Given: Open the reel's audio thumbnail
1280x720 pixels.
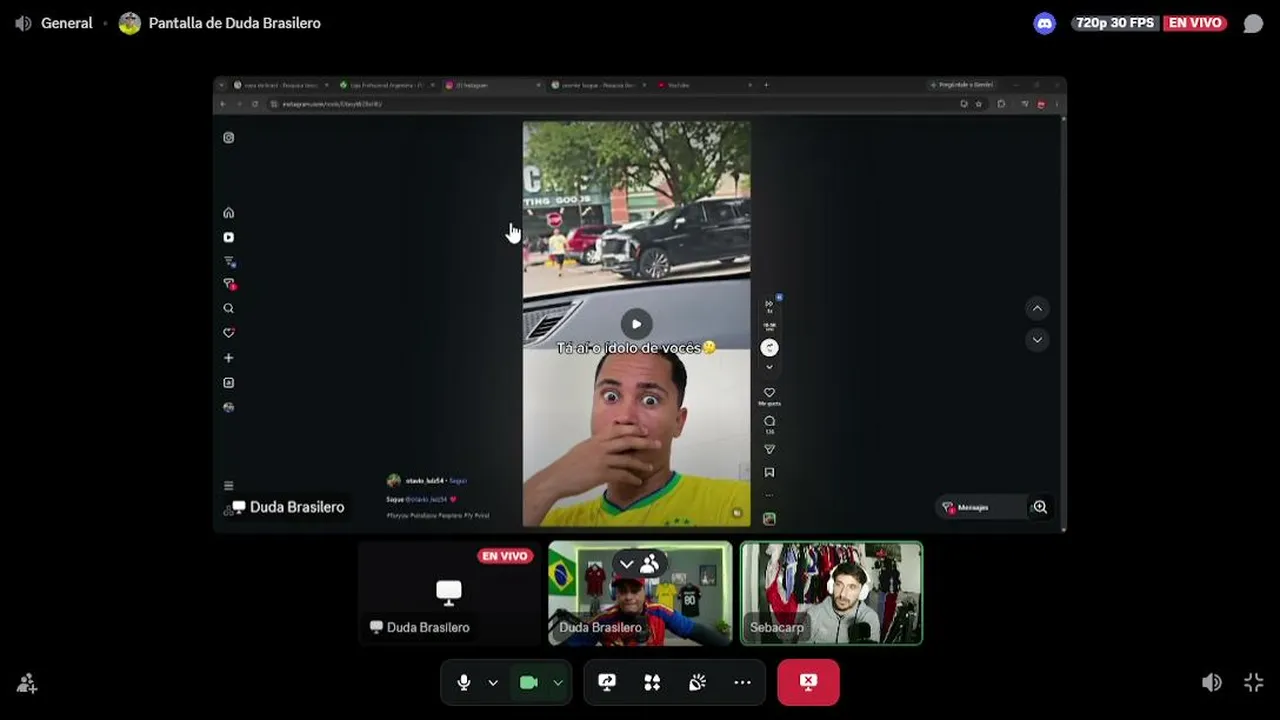Looking at the screenshot, I should tap(769, 519).
